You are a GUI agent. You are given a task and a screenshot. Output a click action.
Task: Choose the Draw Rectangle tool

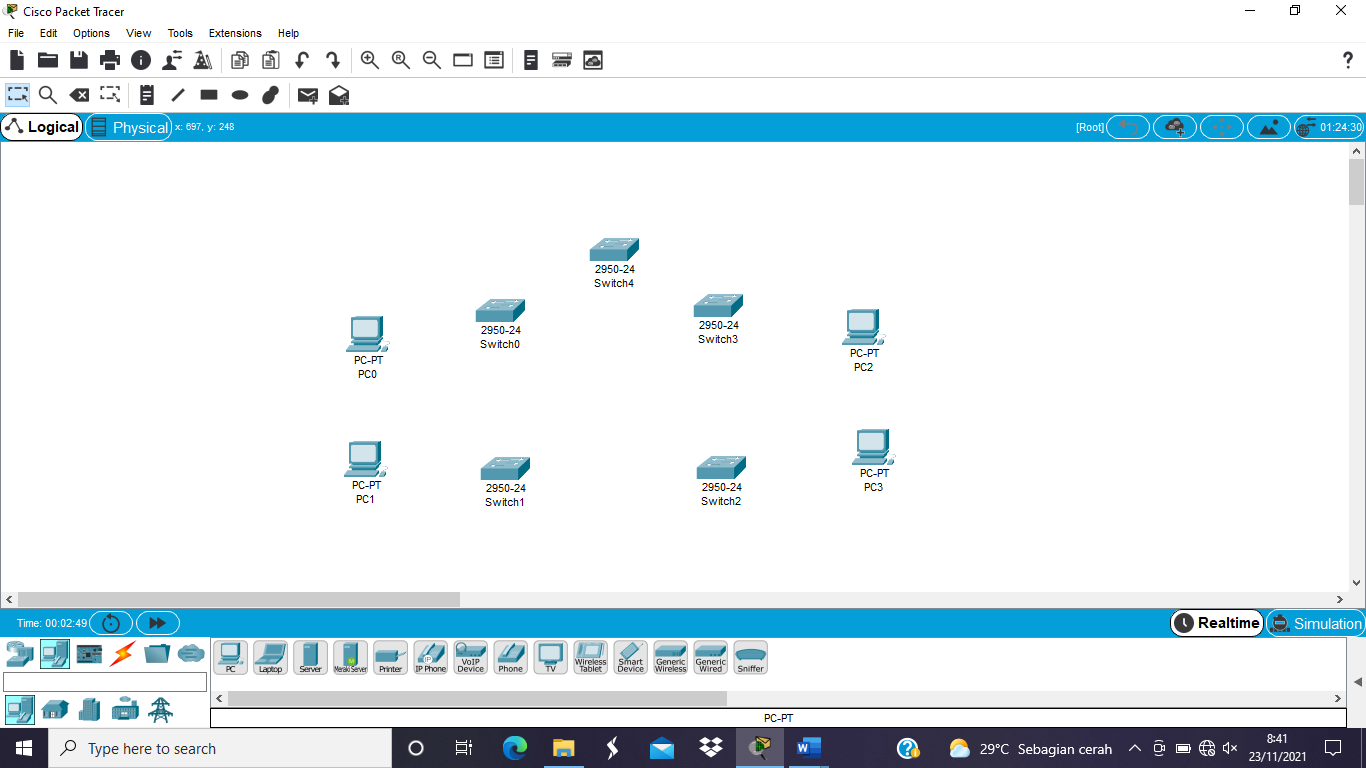tap(209, 95)
